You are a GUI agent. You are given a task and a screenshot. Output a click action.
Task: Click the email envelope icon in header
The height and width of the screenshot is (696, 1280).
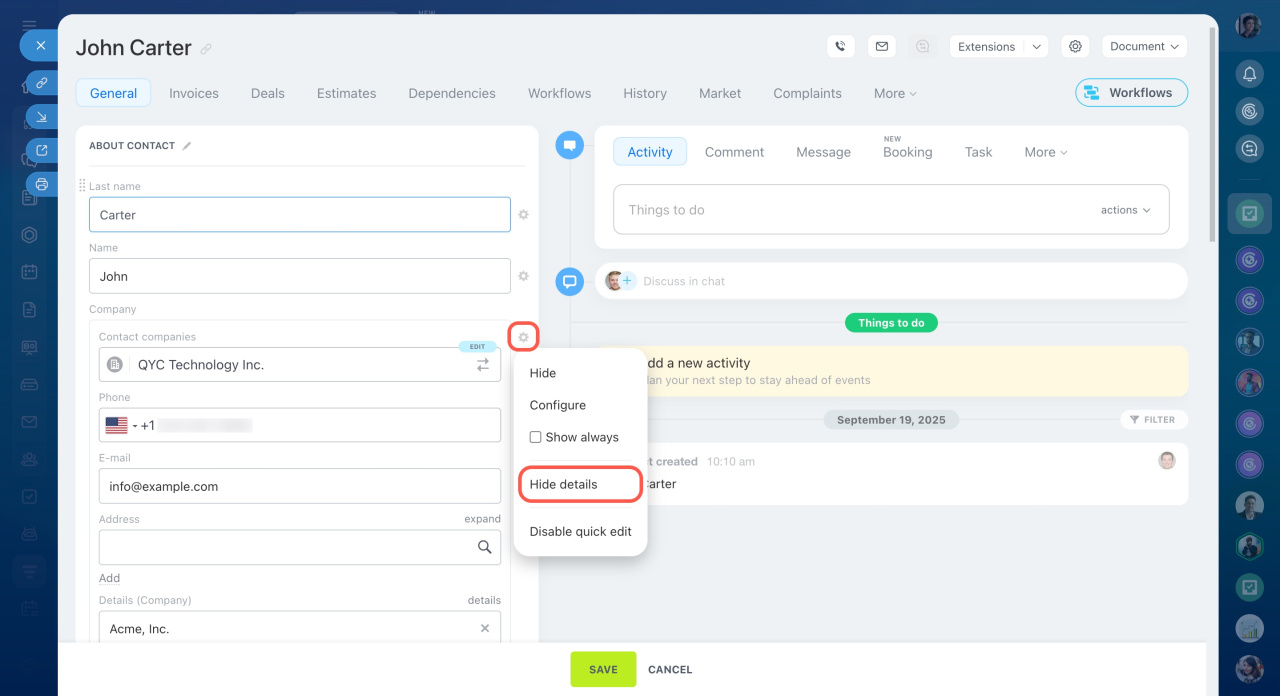tap(881, 46)
